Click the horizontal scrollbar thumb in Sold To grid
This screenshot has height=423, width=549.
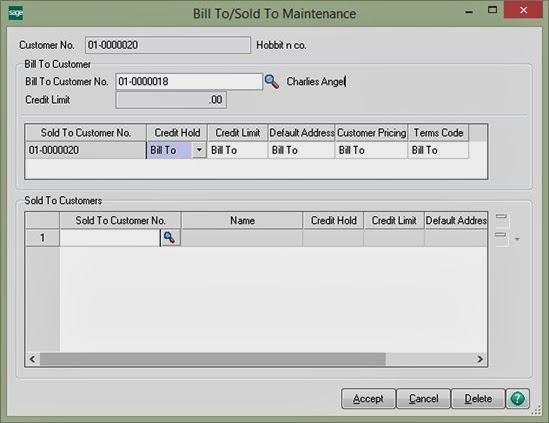tap(213, 359)
